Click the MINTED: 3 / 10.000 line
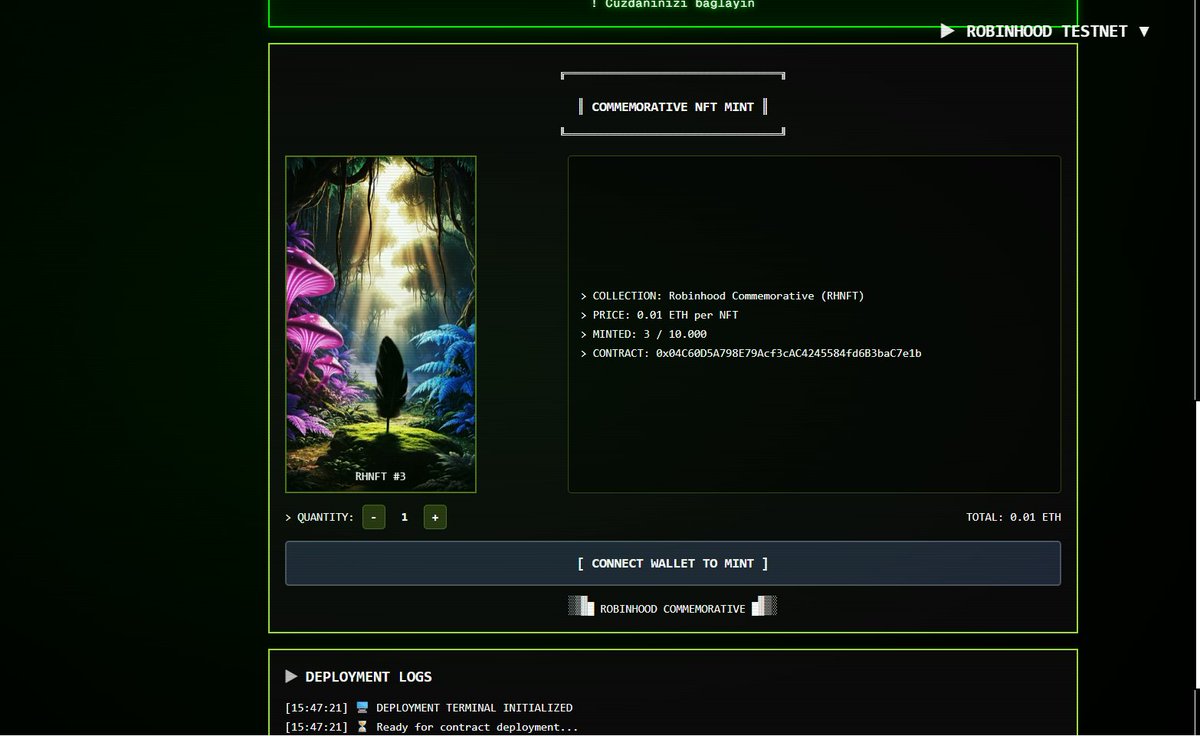Viewport: 1200px width, 736px height. point(643,334)
